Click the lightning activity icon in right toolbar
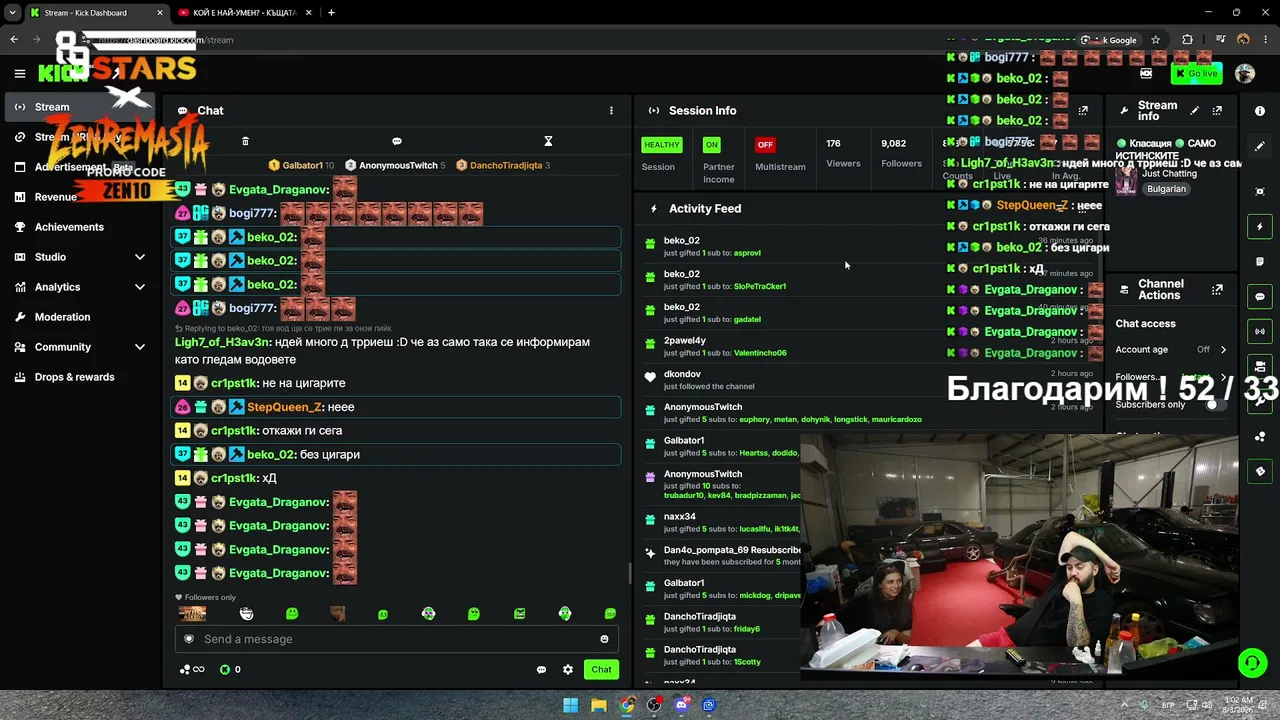Image resolution: width=1280 pixels, height=720 pixels. click(x=1260, y=227)
